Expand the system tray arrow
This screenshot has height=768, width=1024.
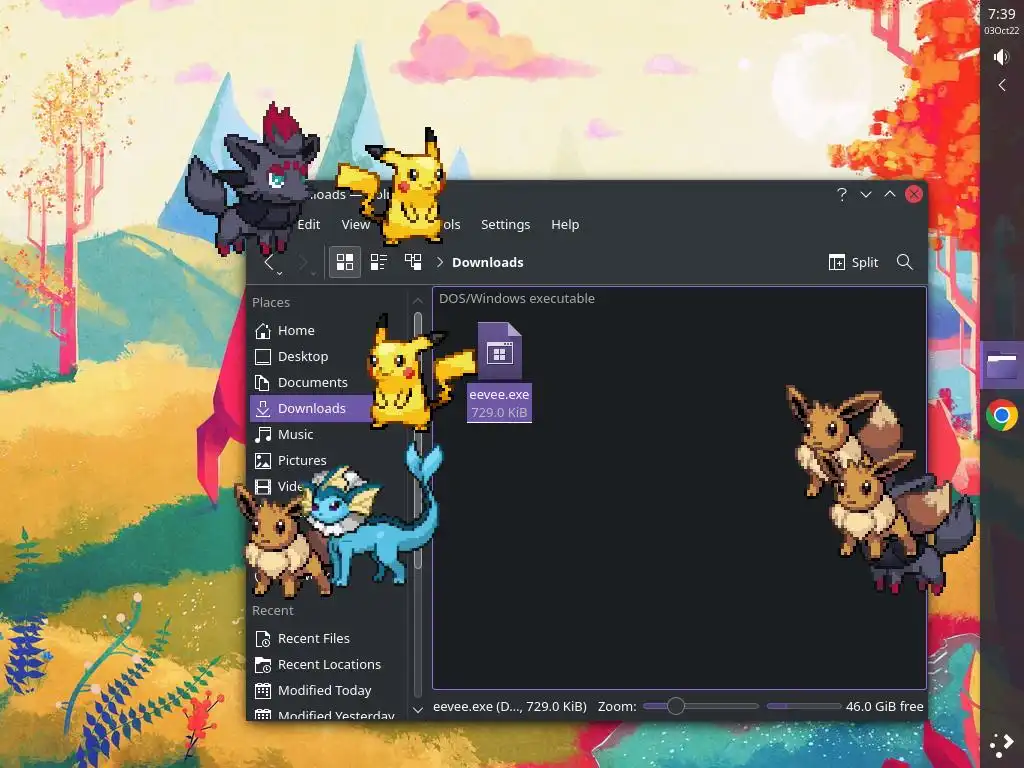click(x=1002, y=85)
